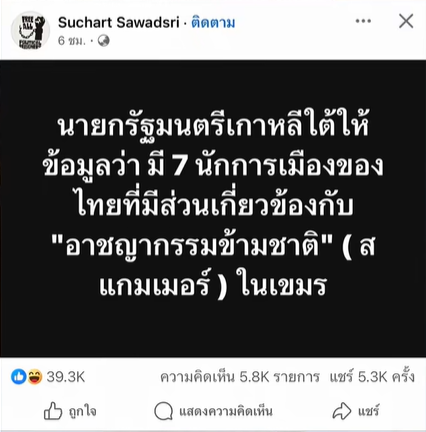
Task: Open the ความคิดเห็น 5.8K รายการ comments count
Action: (x=240, y=377)
